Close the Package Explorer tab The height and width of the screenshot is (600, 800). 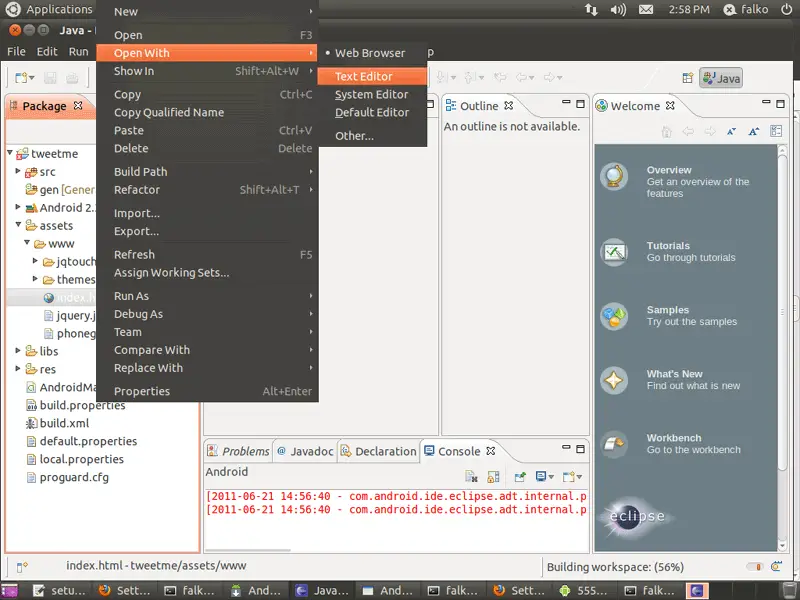(78, 106)
